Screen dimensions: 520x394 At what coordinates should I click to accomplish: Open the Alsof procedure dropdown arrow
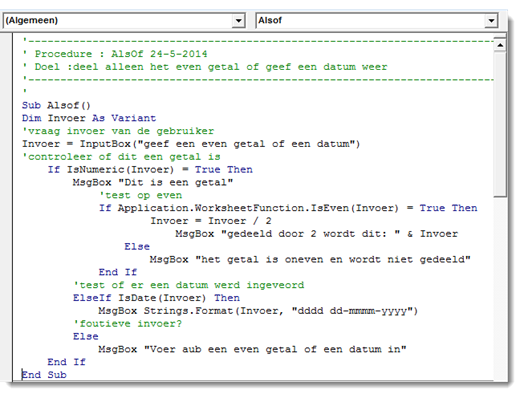pyautogui.click(x=491, y=21)
